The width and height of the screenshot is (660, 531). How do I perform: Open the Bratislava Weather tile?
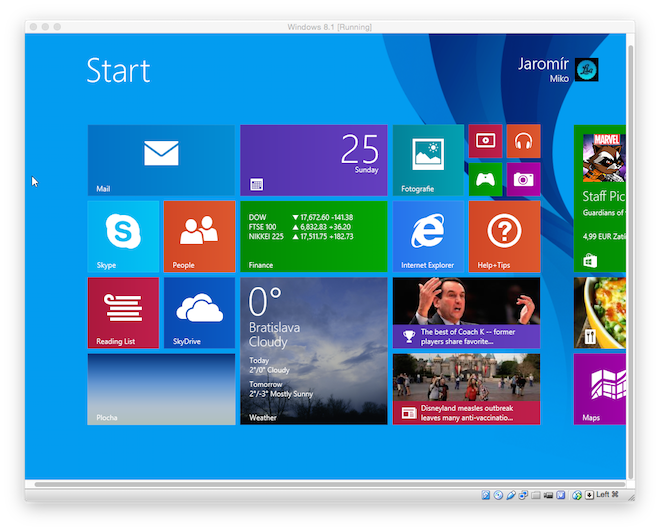tap(314, 351)
